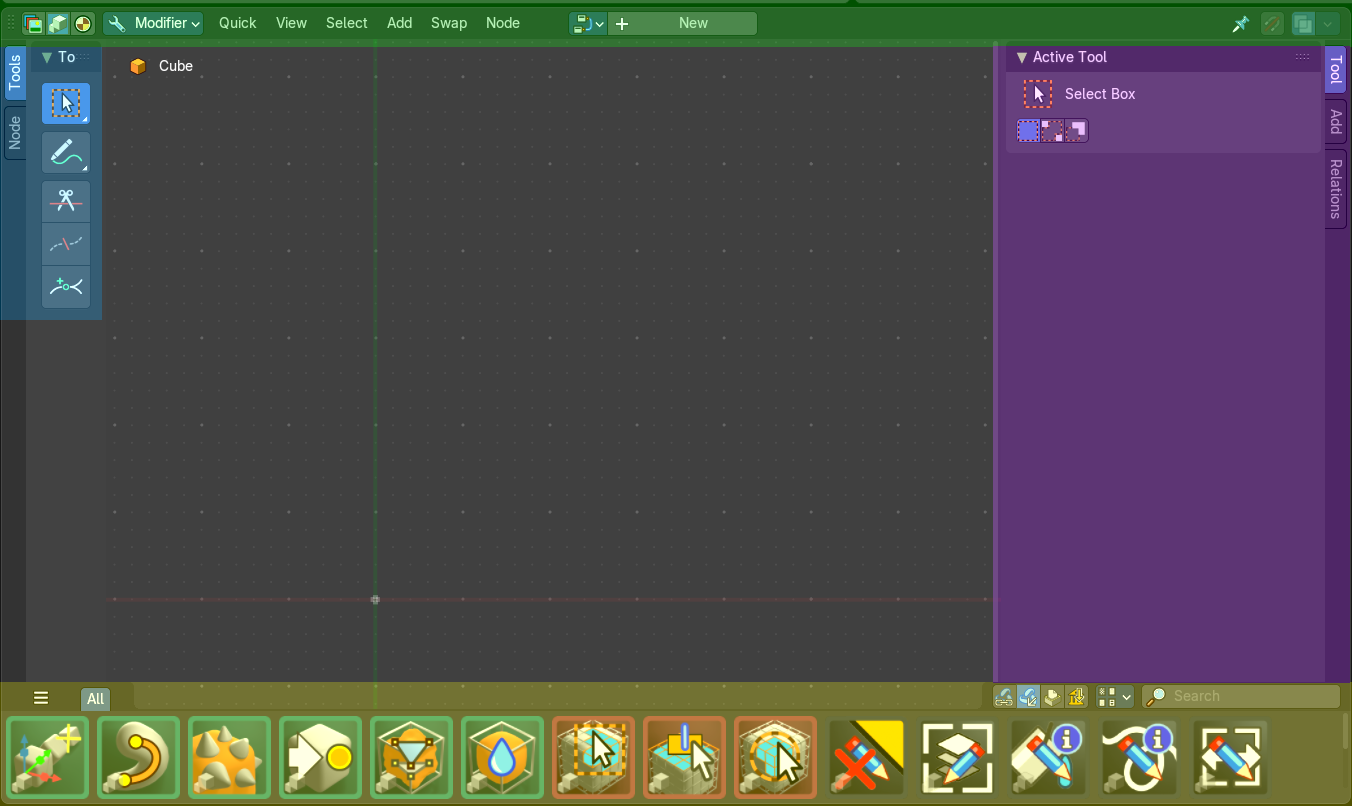1352x806 pixels.
Task: Activate the Annotate pencil tool
Action: click(66, 153)
